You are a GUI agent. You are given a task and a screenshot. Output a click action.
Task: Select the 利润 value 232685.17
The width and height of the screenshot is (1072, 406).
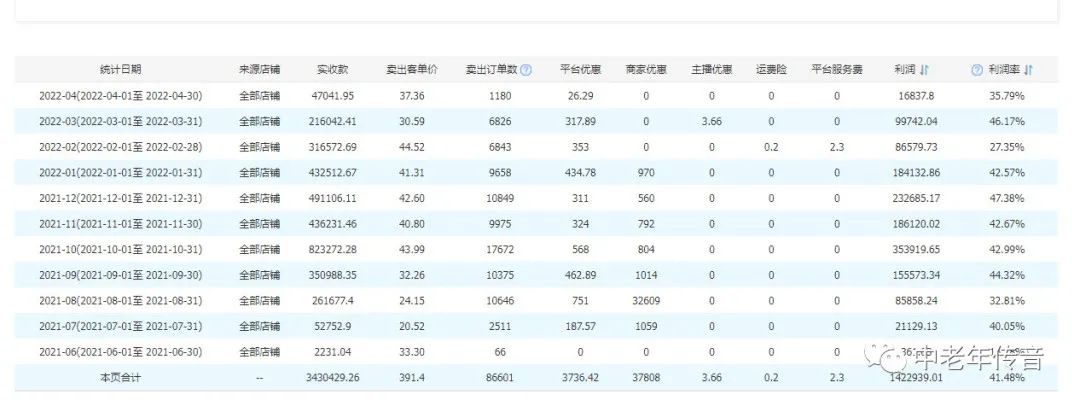coord(916,198)
